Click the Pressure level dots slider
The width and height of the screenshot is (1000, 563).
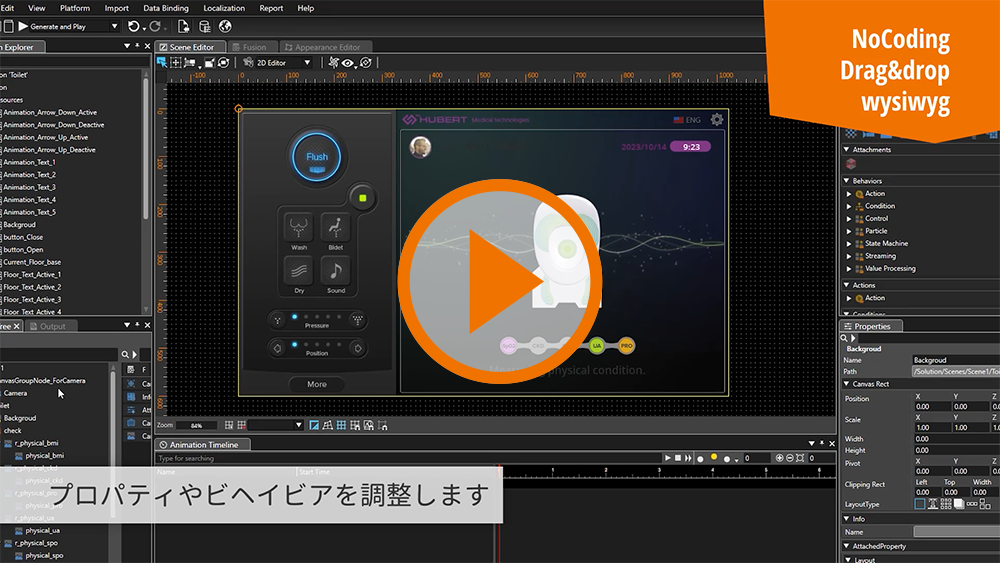317,317
